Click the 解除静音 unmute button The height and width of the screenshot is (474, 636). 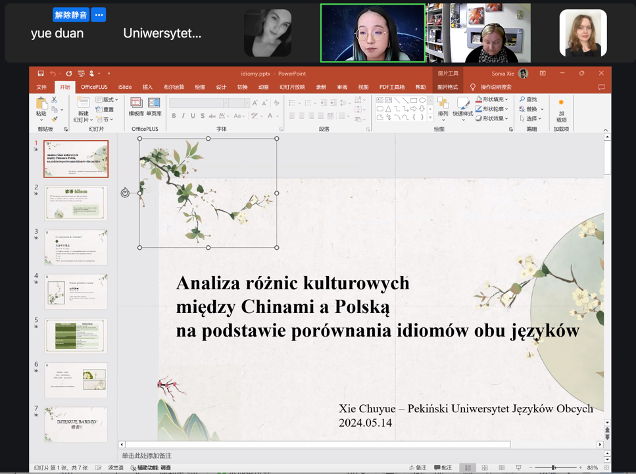coord(69,15)
